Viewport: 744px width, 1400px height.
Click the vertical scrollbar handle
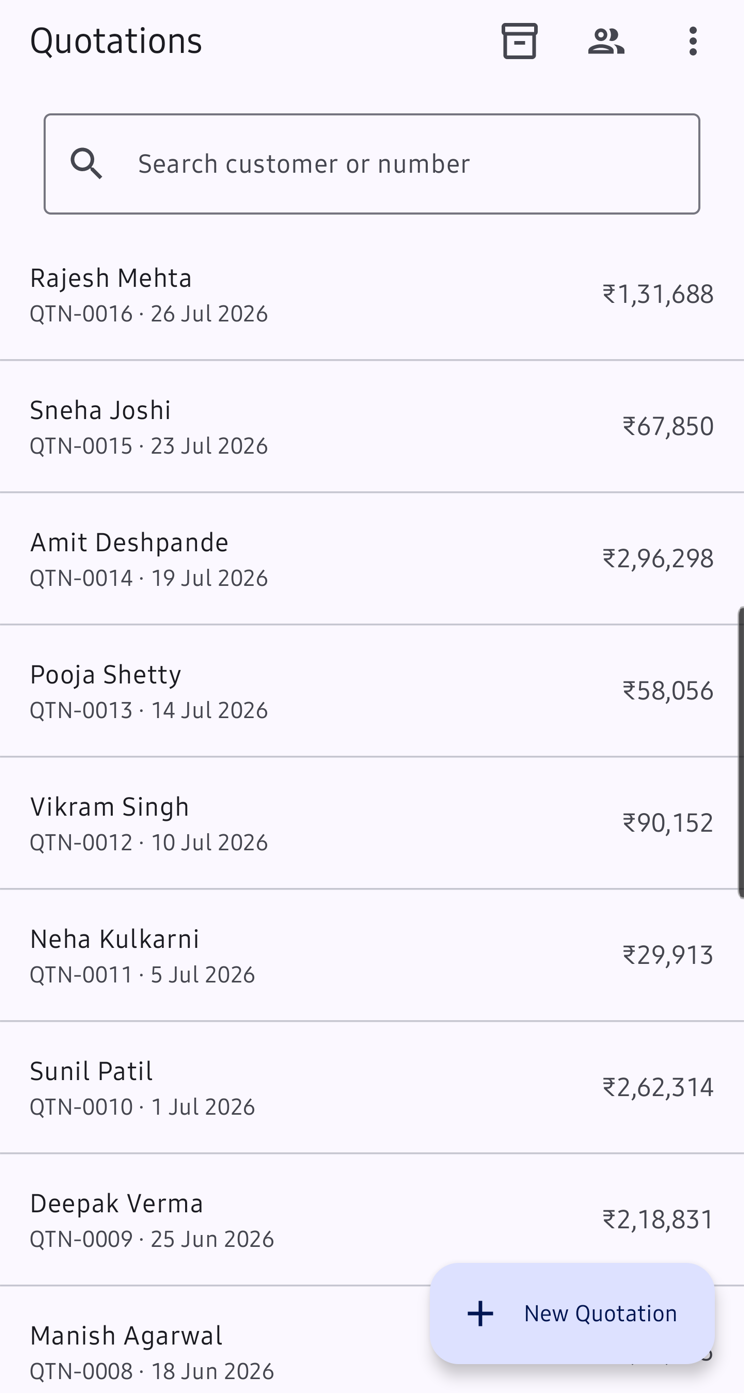point(740,752)
